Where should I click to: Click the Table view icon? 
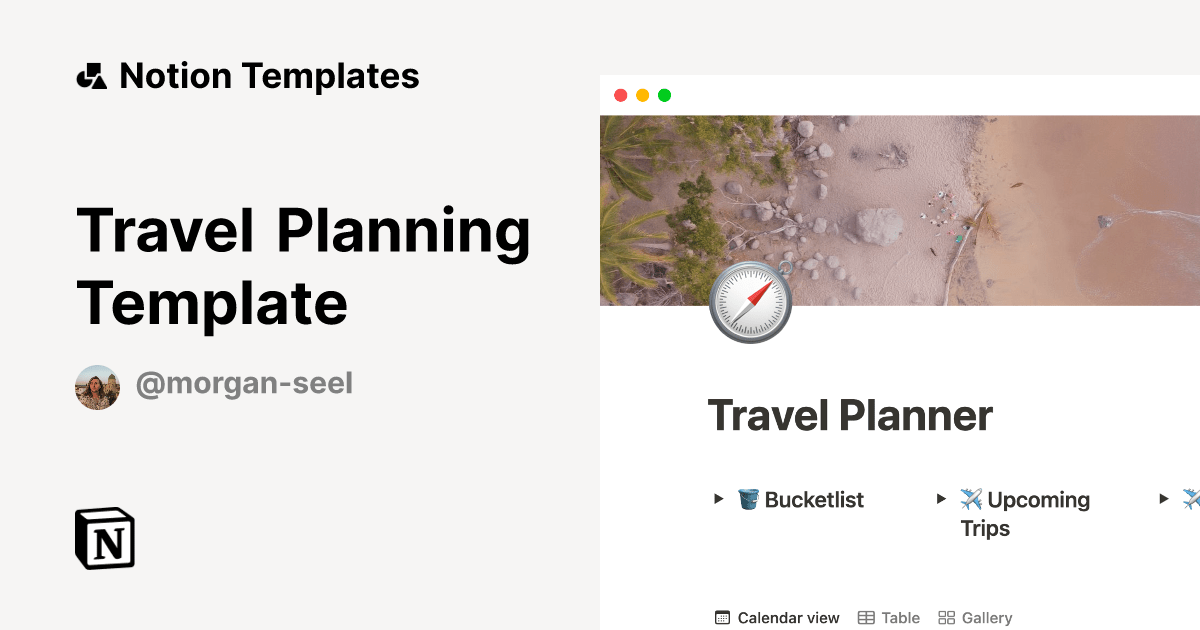pyautogui.click(x=866, y=617)
